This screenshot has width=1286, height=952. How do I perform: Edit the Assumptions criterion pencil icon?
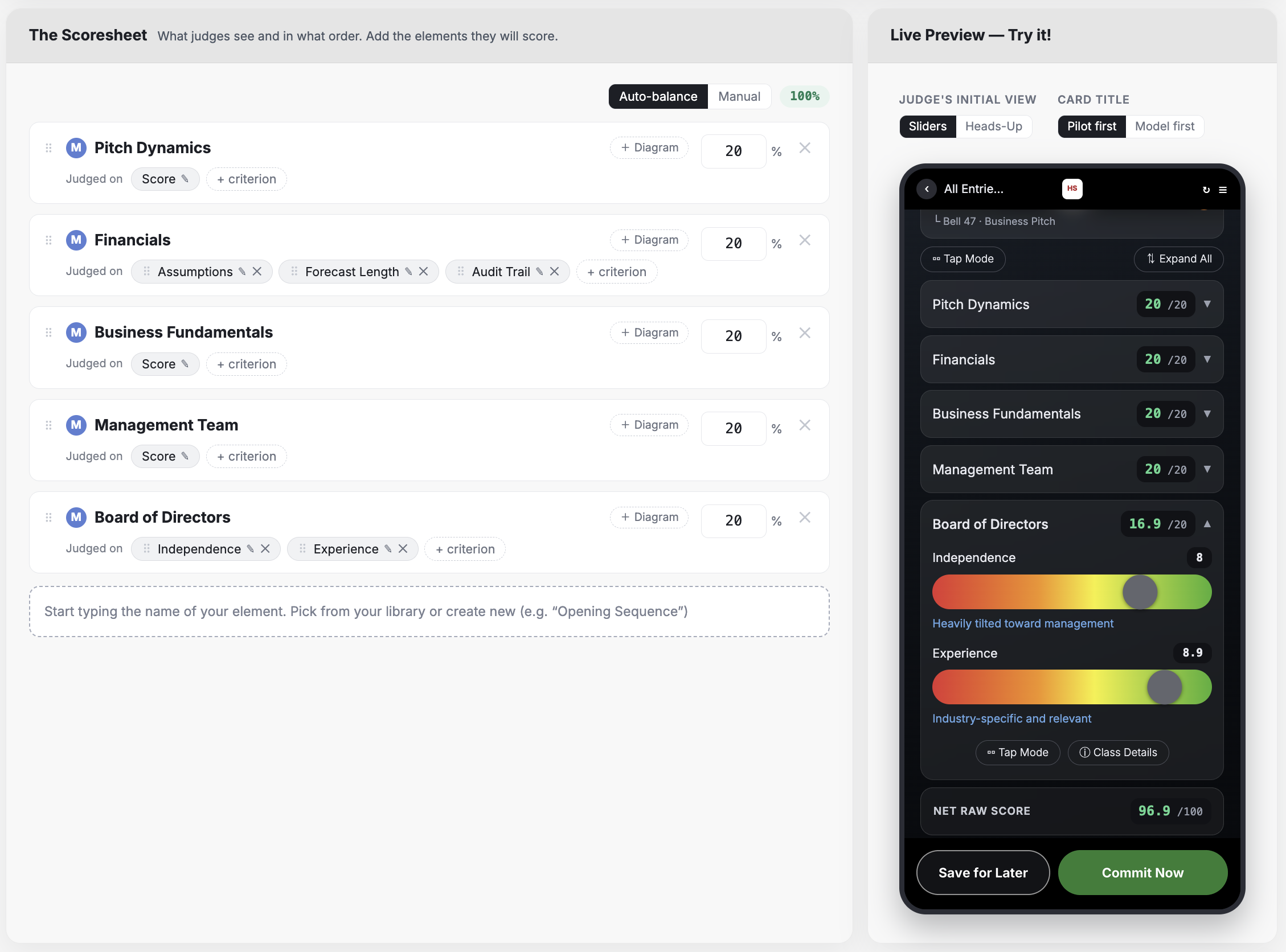click(x=242, y=272)
